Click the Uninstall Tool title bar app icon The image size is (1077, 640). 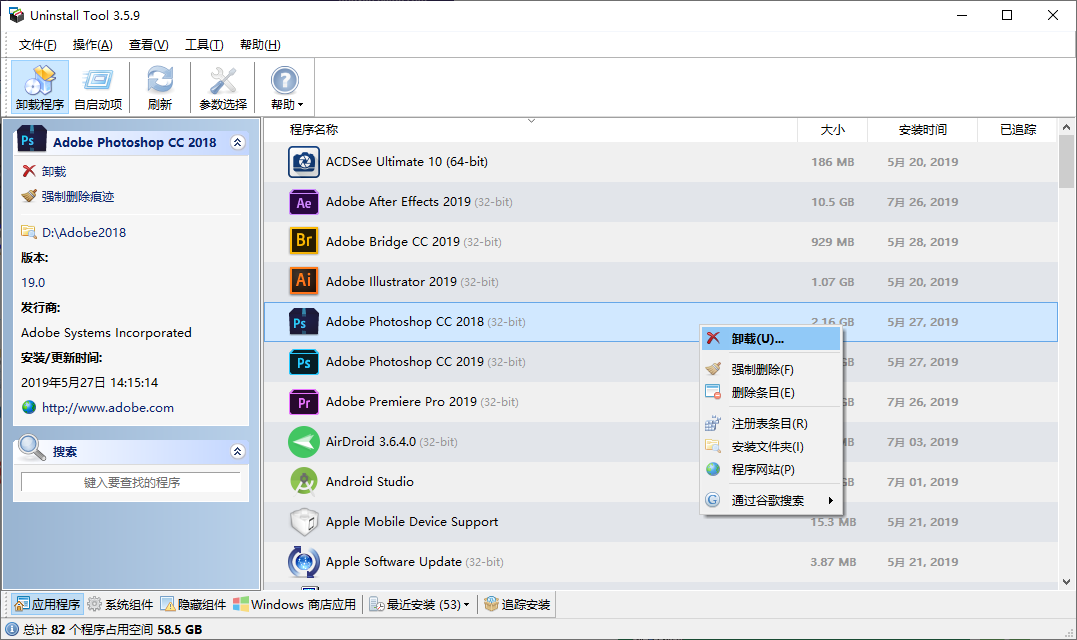[16, 14]
